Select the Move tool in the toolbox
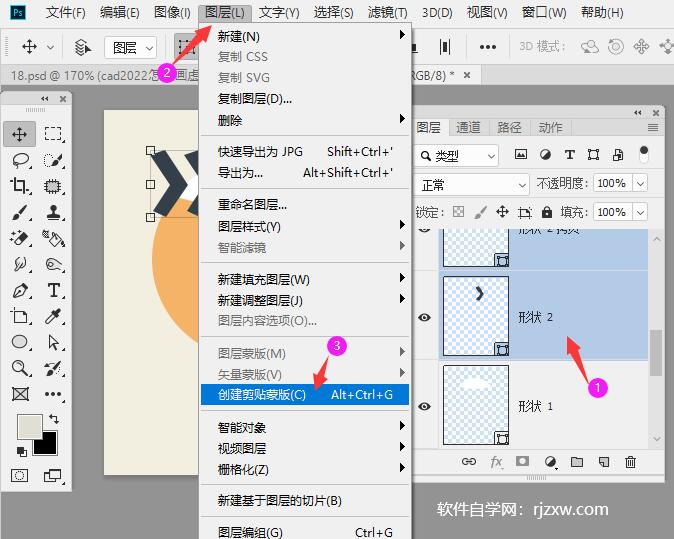Viewport: 674px width, 539px height. click(x=19, y=134)
